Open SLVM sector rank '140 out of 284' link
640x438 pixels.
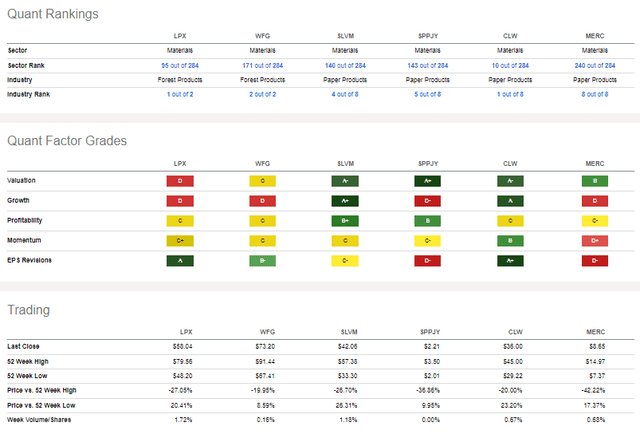coord(345,65)
